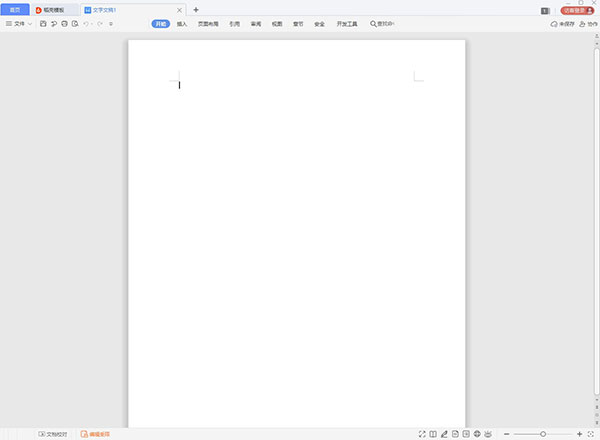Click the zoom out minus icon
The width and height of the screenshot is (600, 440).
tap(507, 434)
